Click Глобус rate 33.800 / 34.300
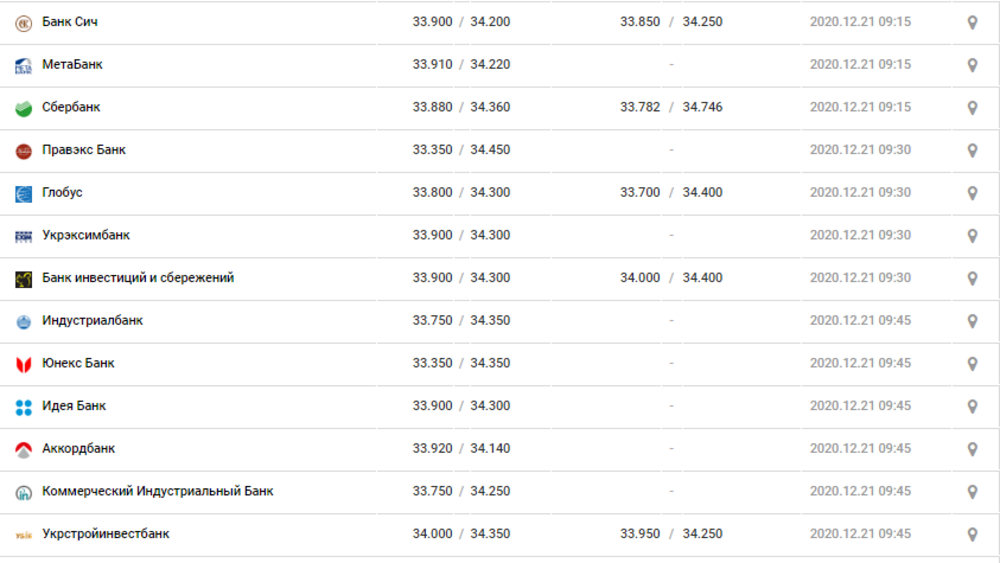1000x563 pixels. click(x=461, y=193)
